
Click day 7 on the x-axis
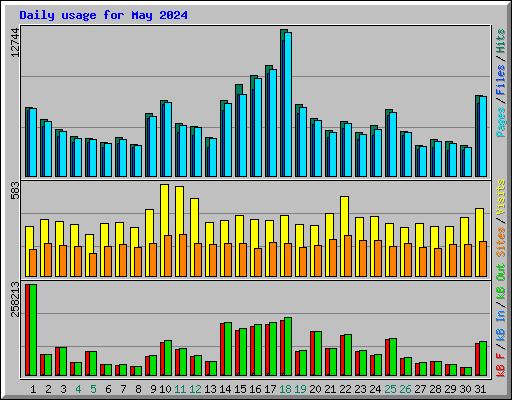(123, 389)
